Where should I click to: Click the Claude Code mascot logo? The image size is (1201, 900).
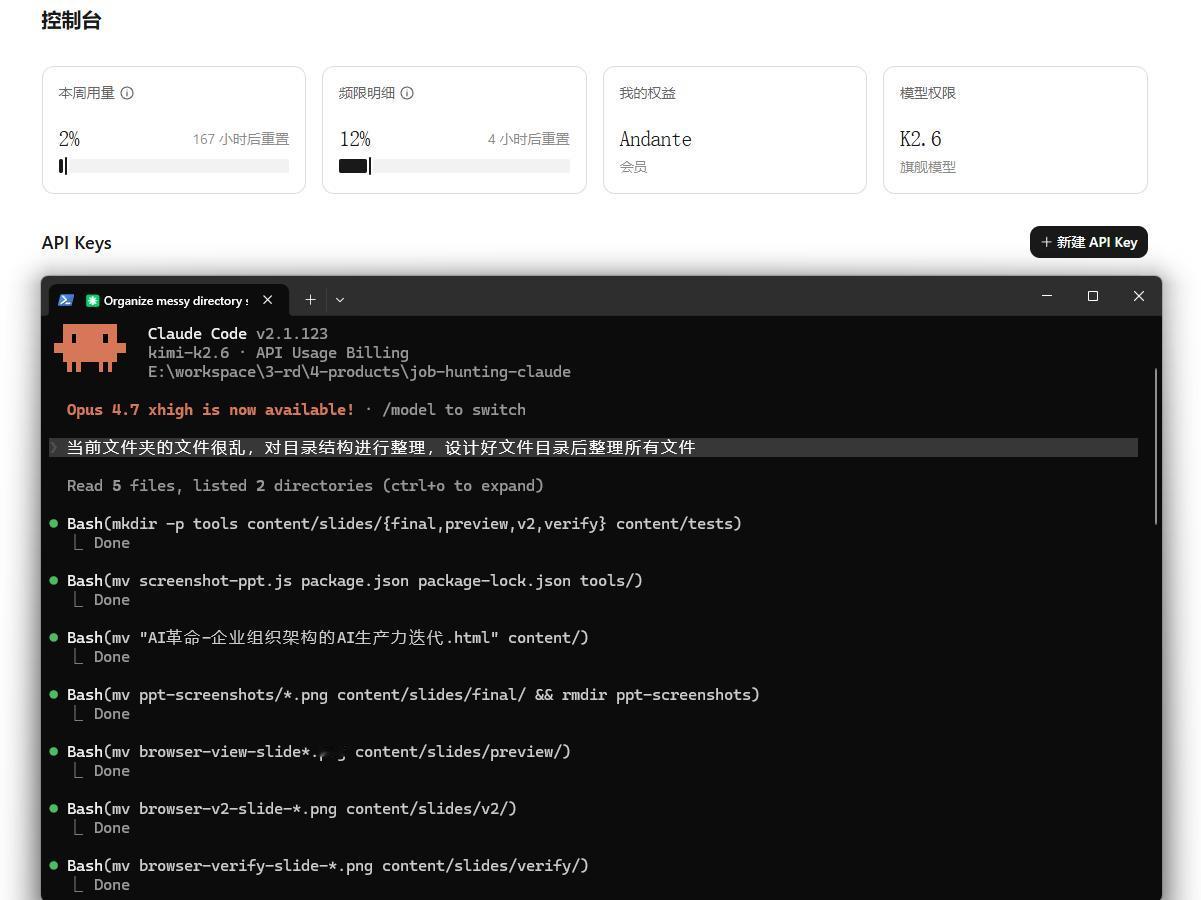pyautogui.click(x=90, y=348)
